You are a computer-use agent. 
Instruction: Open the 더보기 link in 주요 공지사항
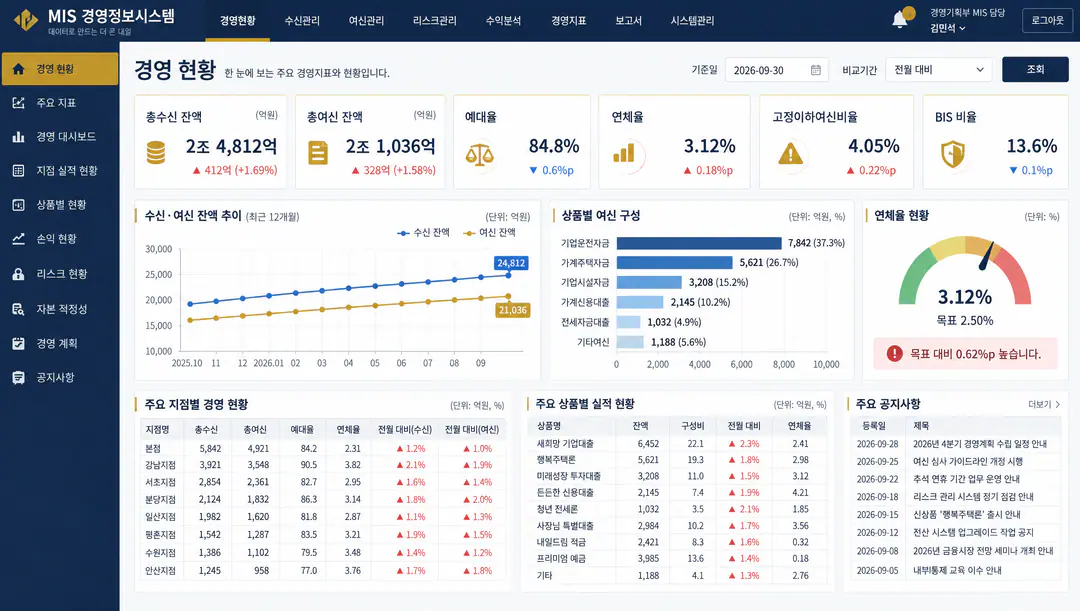(1043, 404)
